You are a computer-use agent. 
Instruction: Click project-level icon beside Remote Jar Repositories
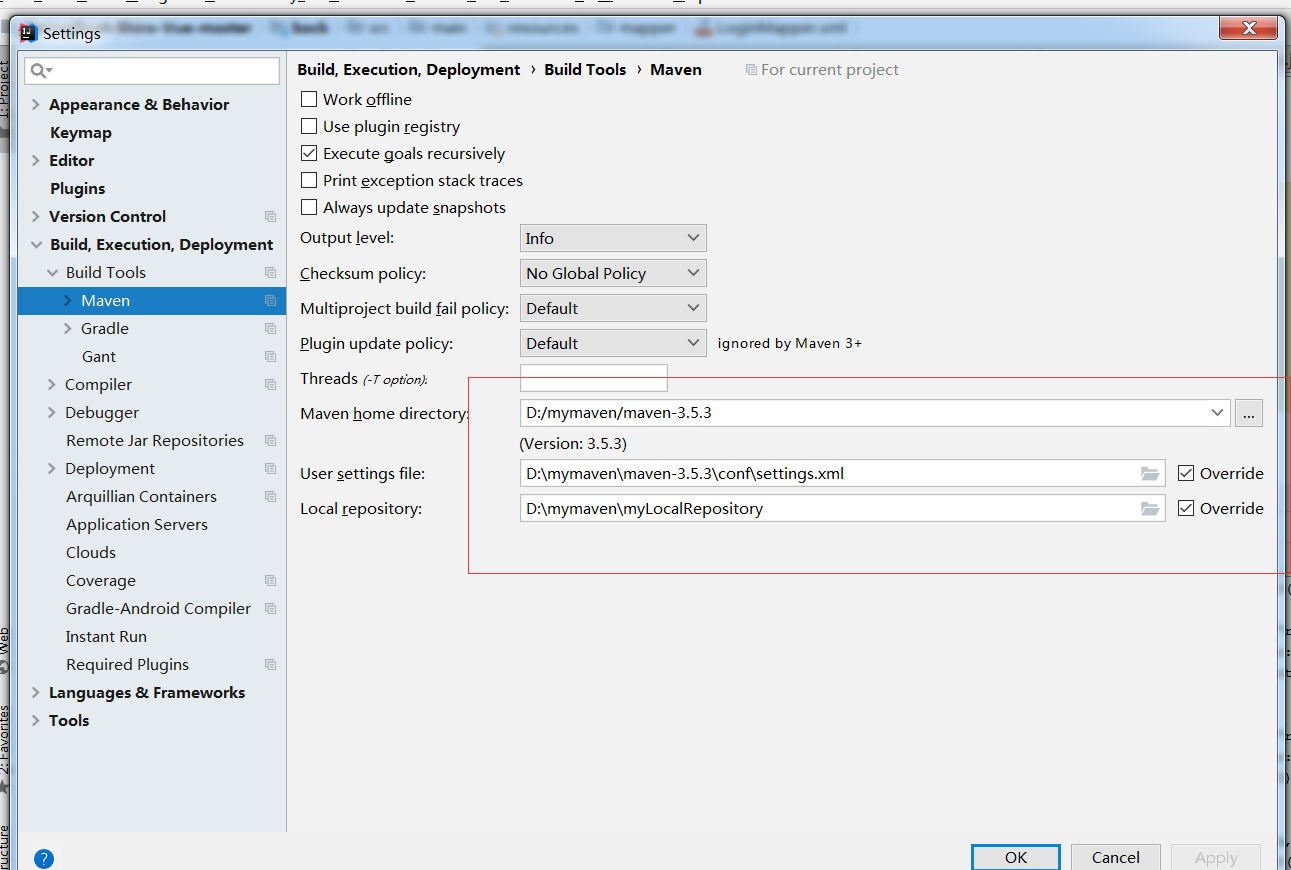click(x=270, y=440)
